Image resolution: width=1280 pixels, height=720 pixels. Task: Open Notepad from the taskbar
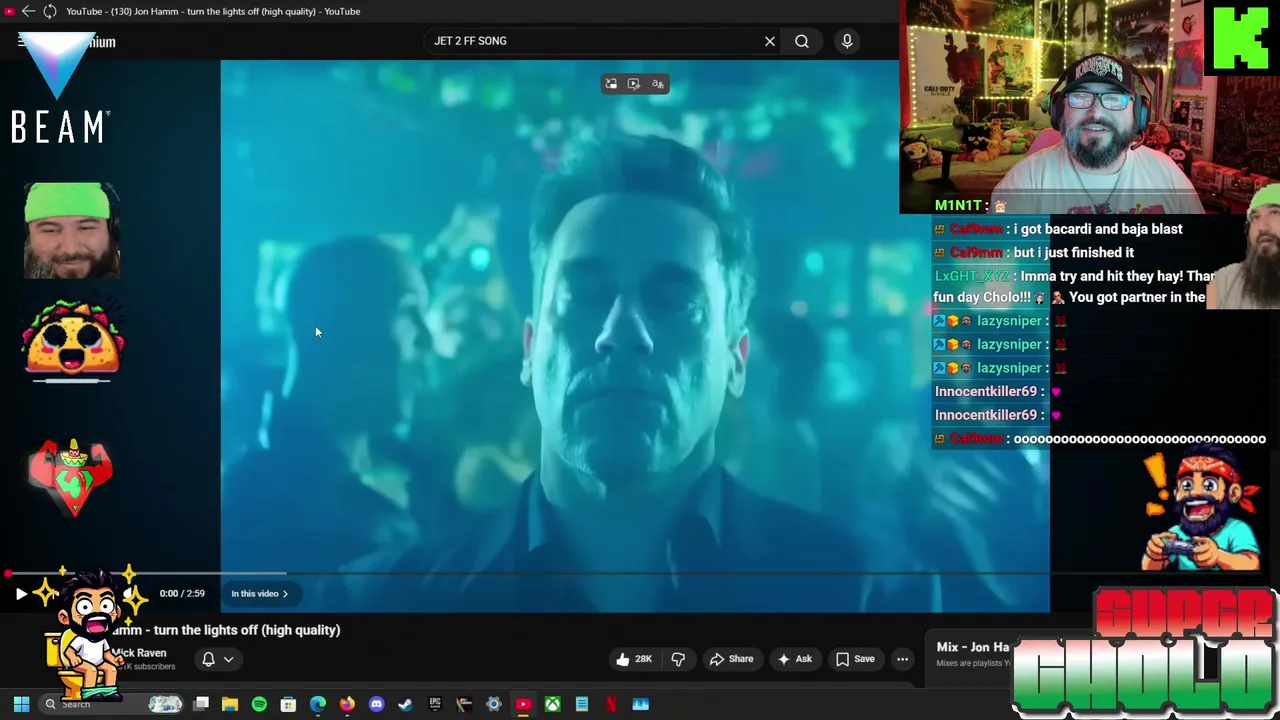click(581, 704)
